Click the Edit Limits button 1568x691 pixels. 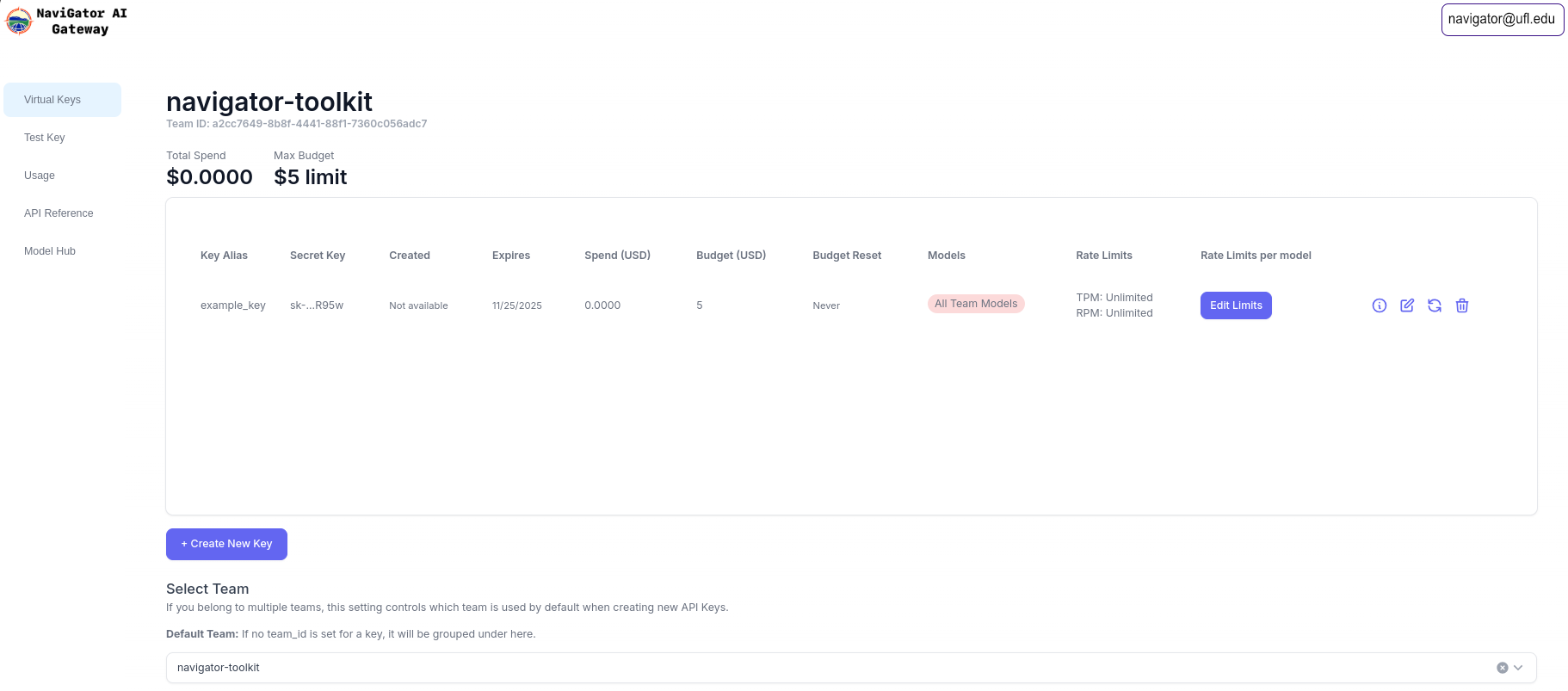[x=1236, y=305]
